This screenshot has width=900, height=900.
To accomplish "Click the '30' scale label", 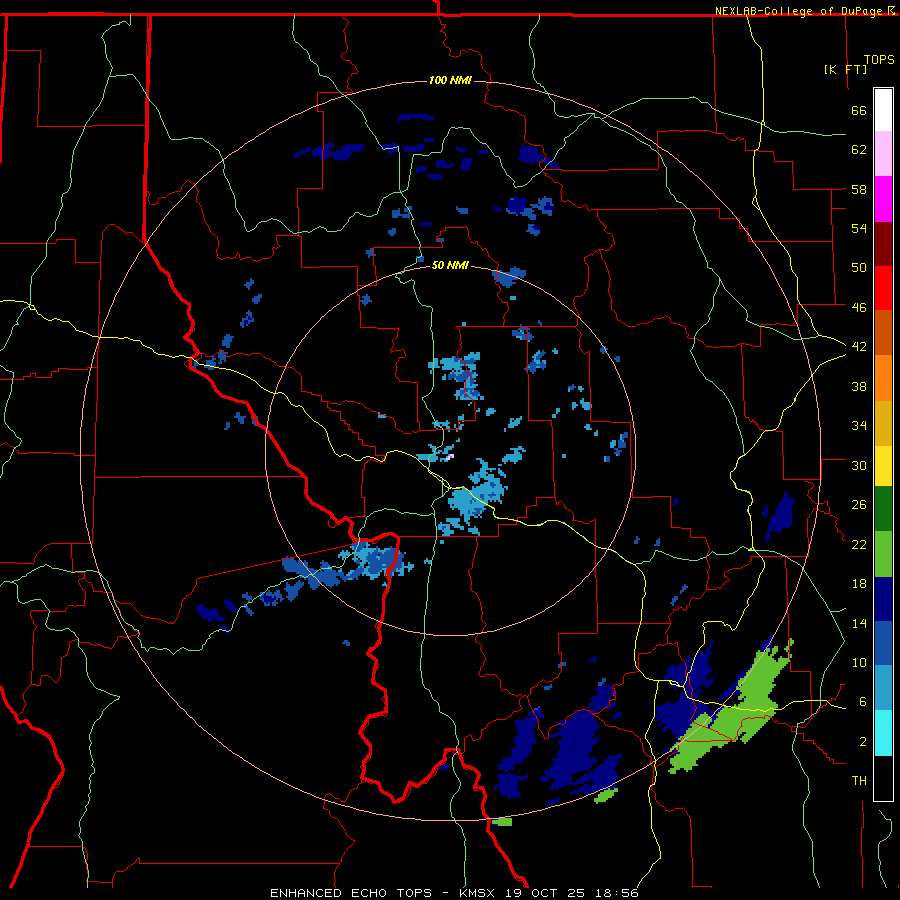I will (x=859, y=465).
